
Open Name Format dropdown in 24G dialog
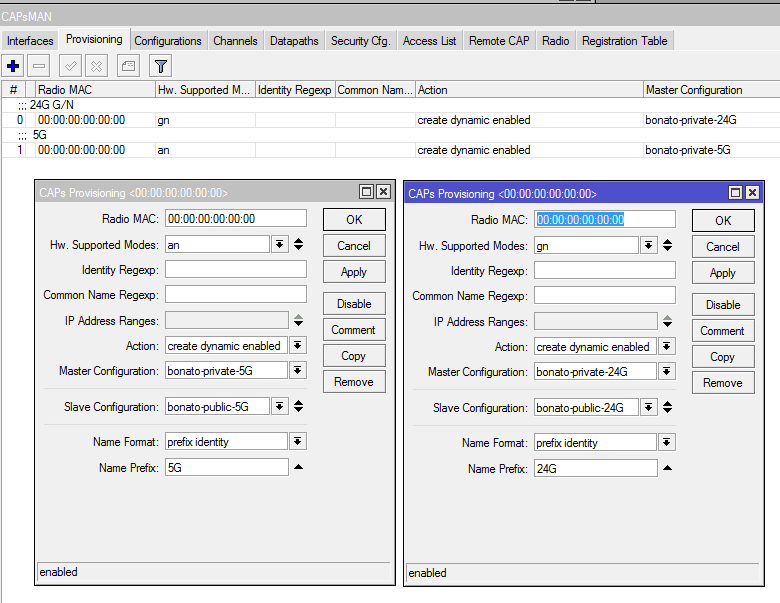pos(667,442)
